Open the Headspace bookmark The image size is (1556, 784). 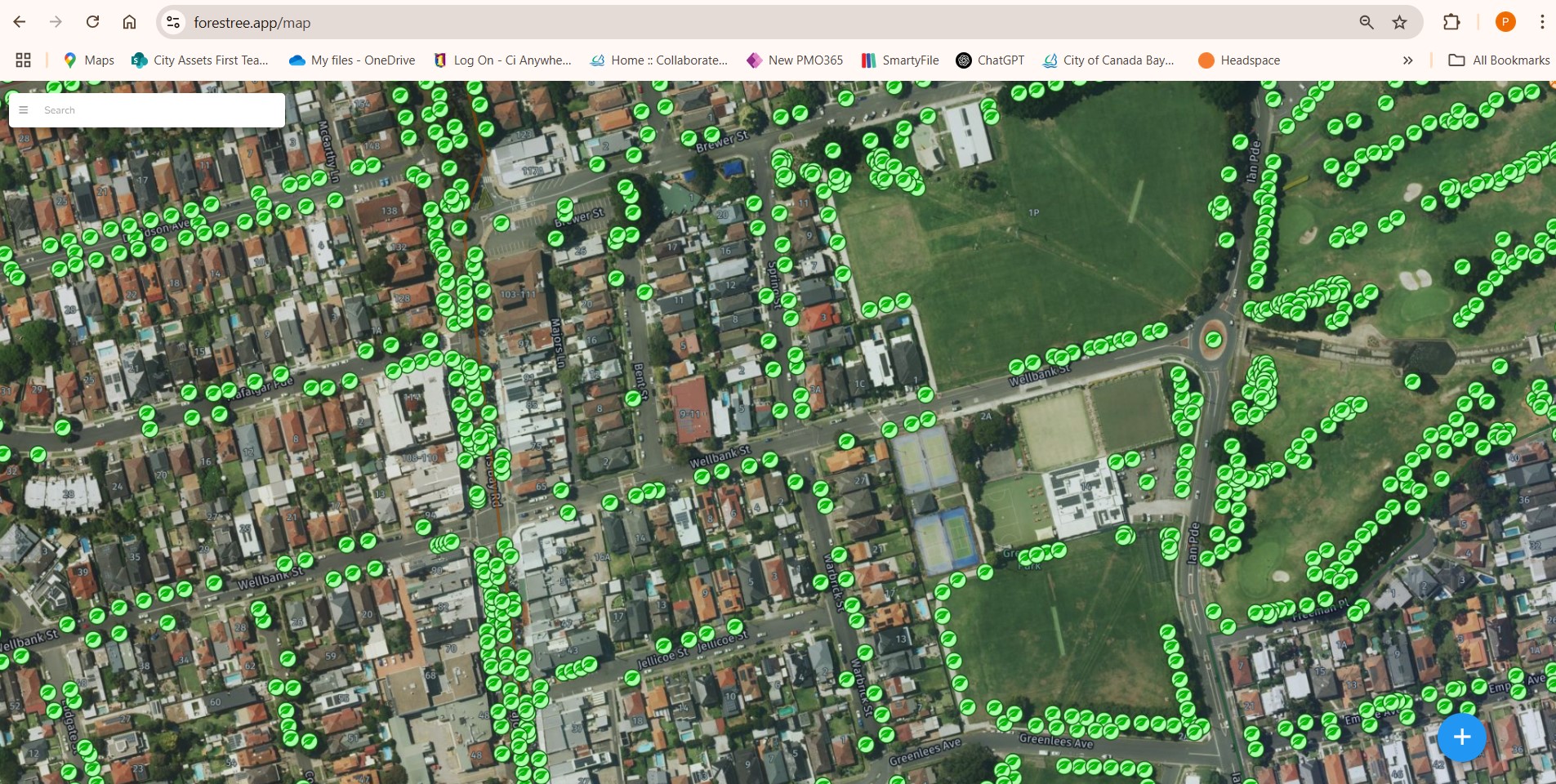(x=1239, y=60)
